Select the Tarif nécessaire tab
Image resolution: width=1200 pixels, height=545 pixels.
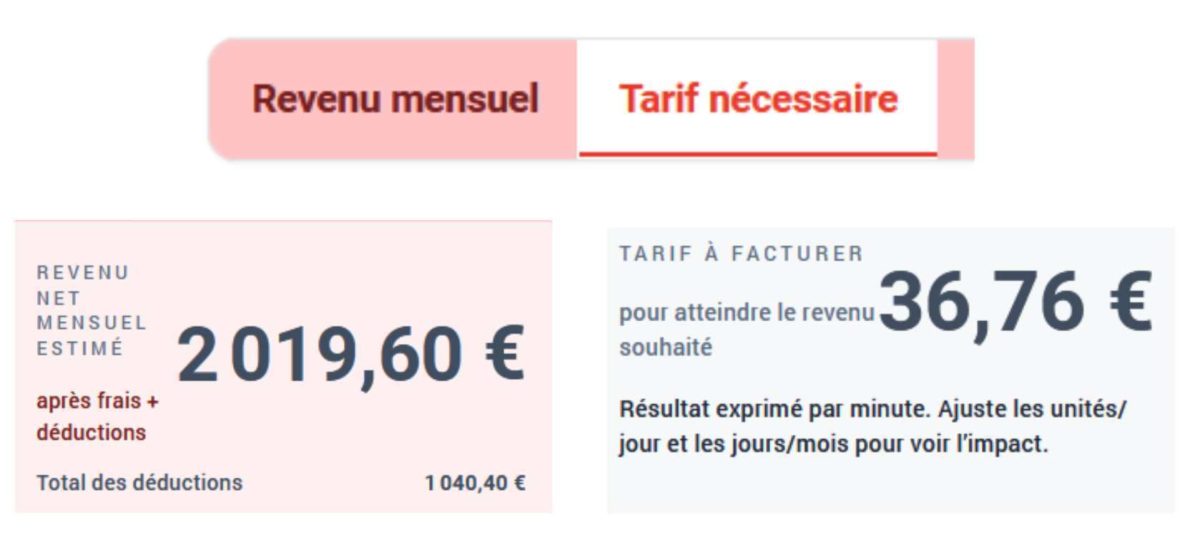click(757, 99)
